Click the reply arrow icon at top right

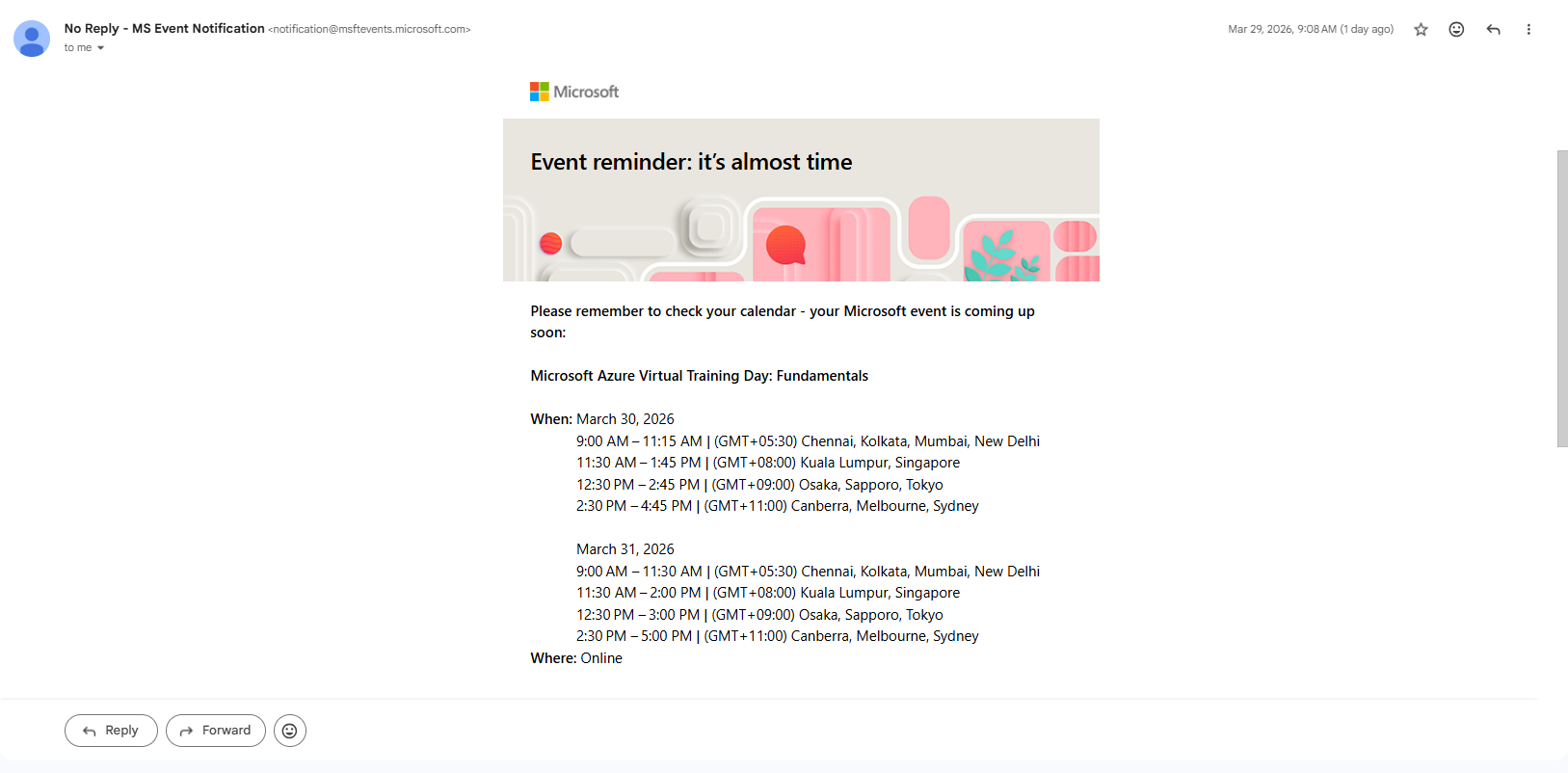pyautogui.click(x=1493, y=30)
